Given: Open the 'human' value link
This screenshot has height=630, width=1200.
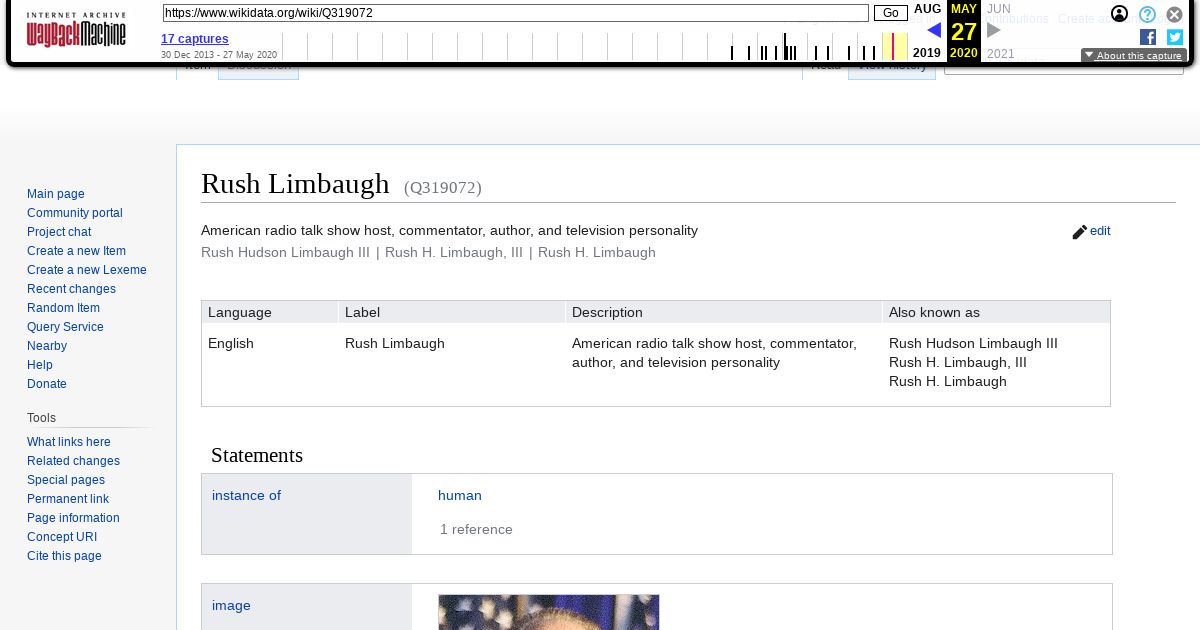Looking at the screenshot, I should coord(460,495).
